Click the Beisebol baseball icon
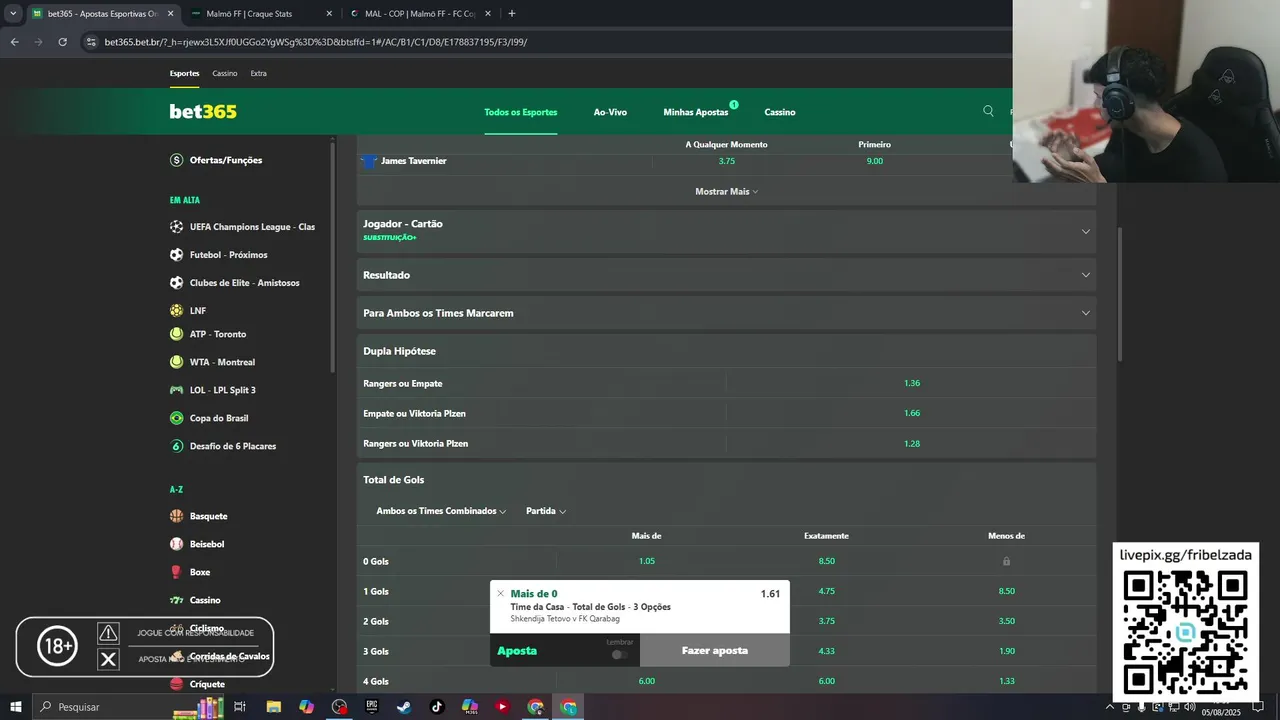This screenshot has height=720, width=1280. pyautogui.click(x=177, y=544)
